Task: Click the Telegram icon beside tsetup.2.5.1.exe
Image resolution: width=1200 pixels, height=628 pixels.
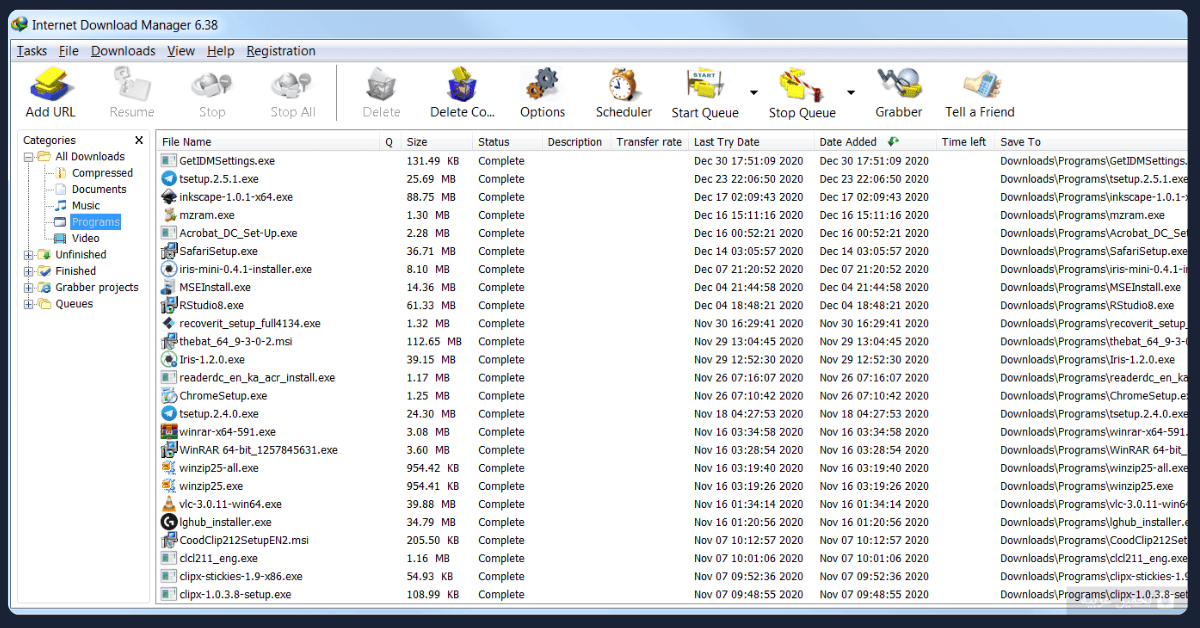Action: pos(169,179)
